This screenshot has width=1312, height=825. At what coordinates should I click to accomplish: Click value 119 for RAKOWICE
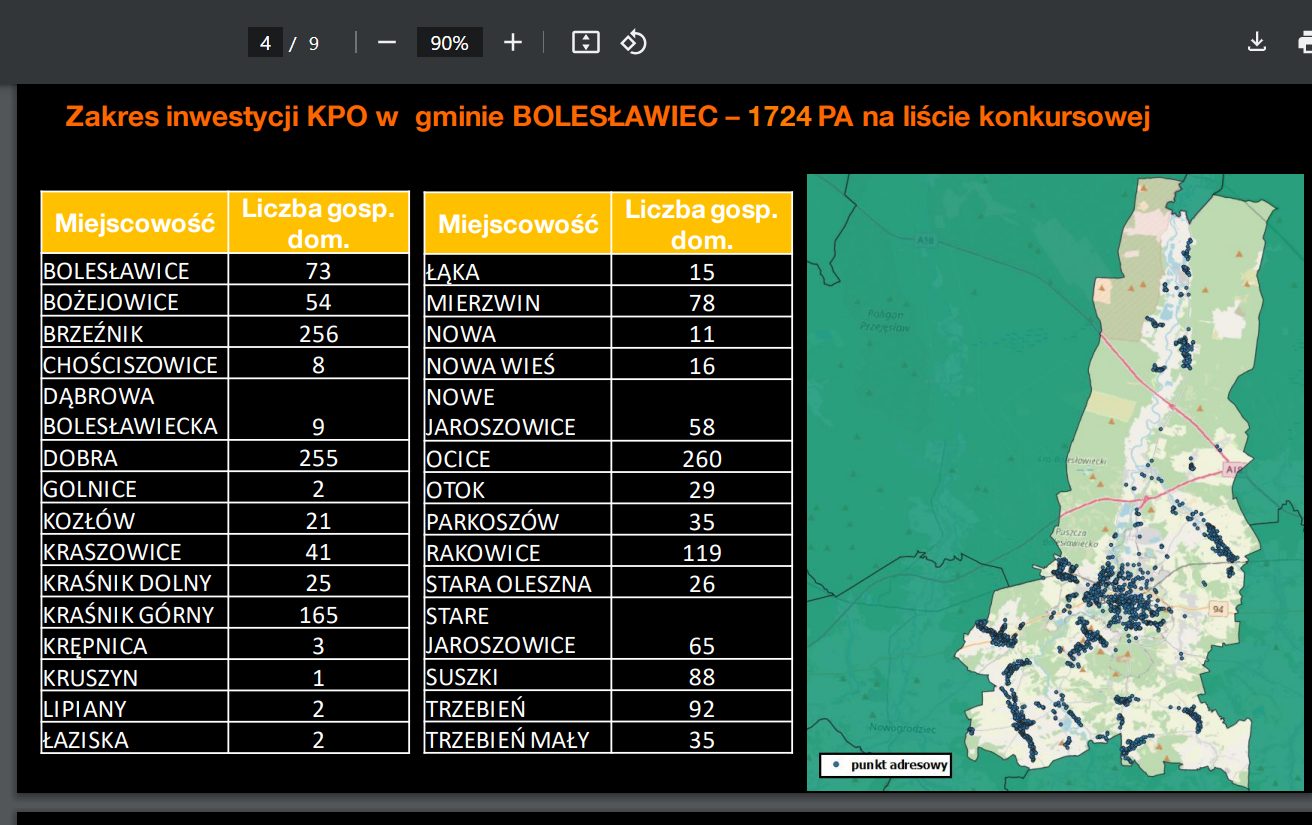(702, 553)
